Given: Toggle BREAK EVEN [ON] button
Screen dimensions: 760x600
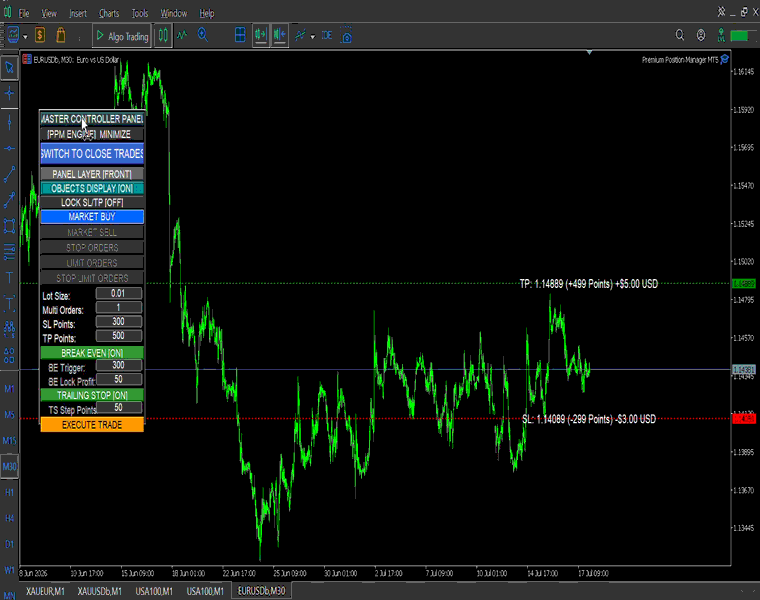Looking at the screenshot, I should point(92,353).
